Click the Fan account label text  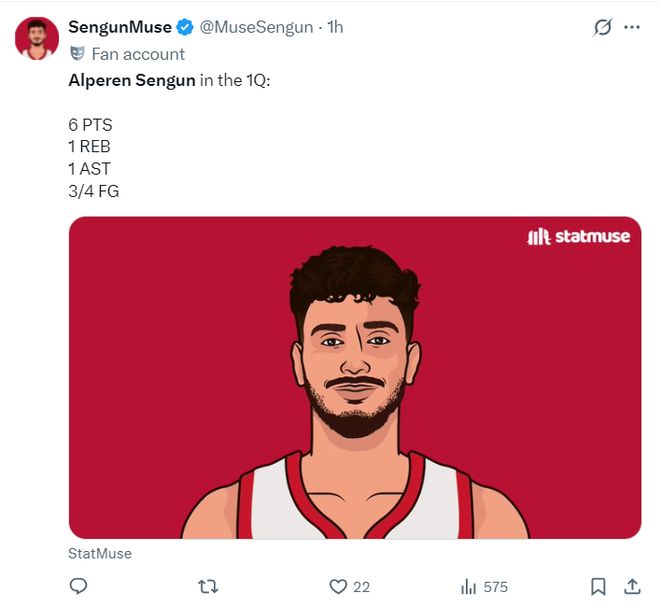(138, 54)
